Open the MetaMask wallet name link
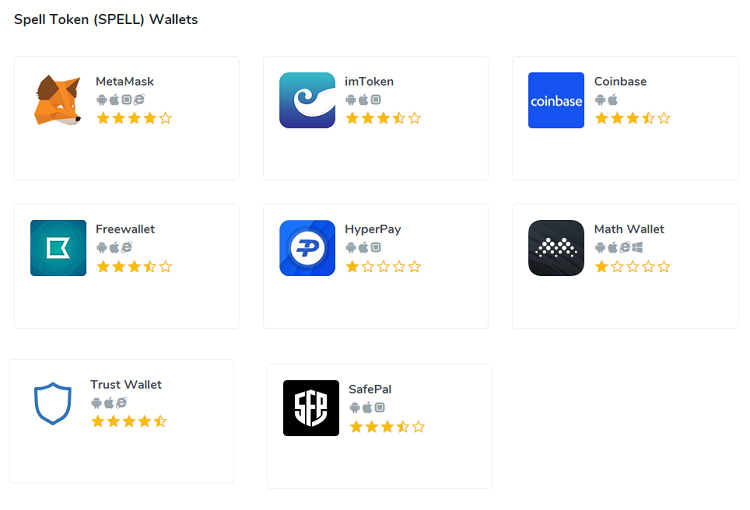 point(125,81)
